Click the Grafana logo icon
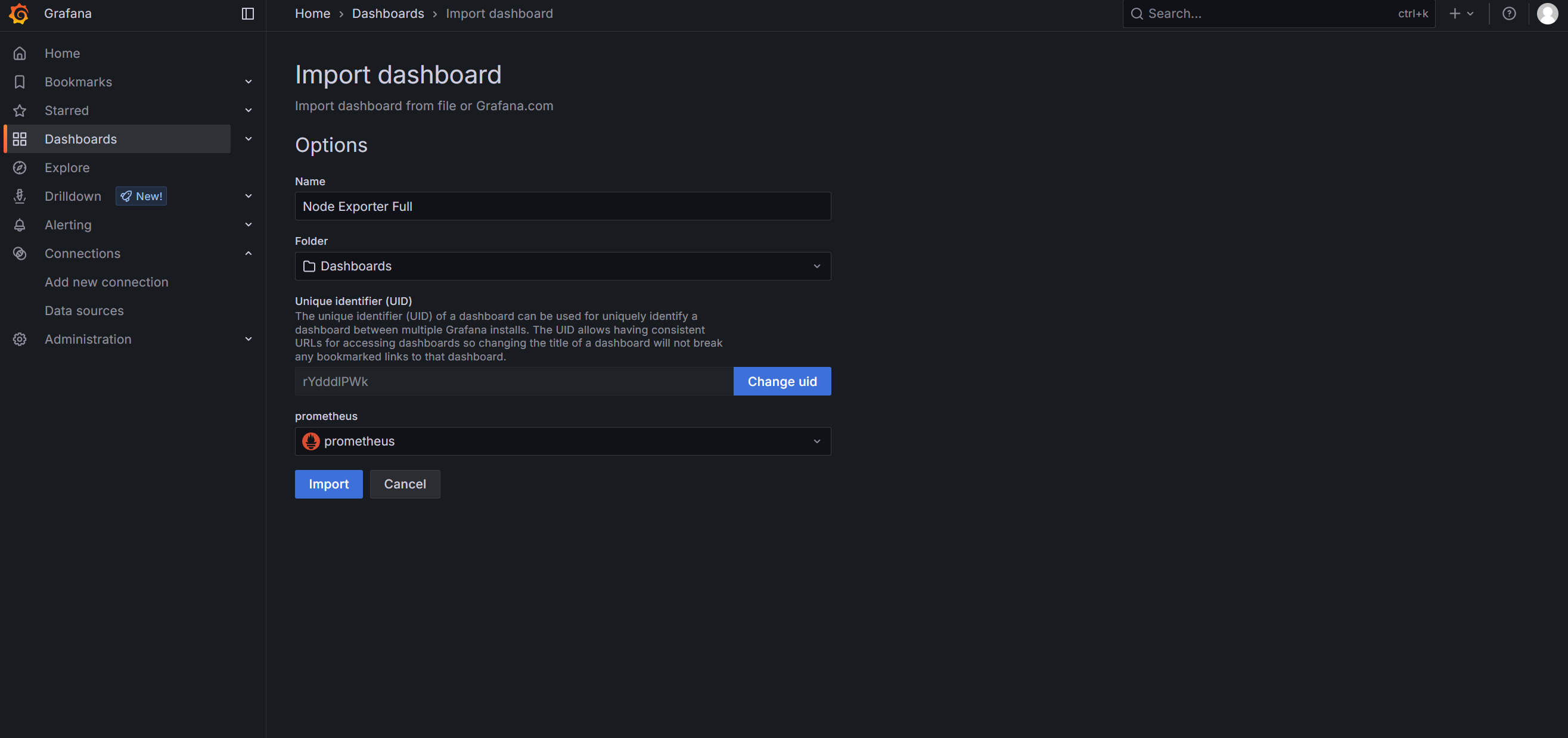 (19, 13)
